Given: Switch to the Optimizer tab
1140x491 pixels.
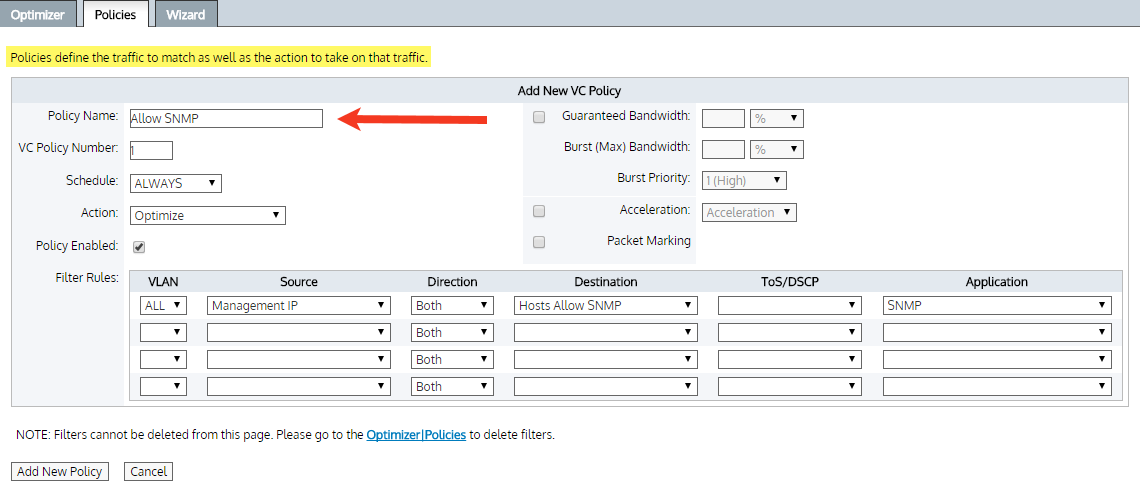Looking at the screenshot, I should coord(37,15).
